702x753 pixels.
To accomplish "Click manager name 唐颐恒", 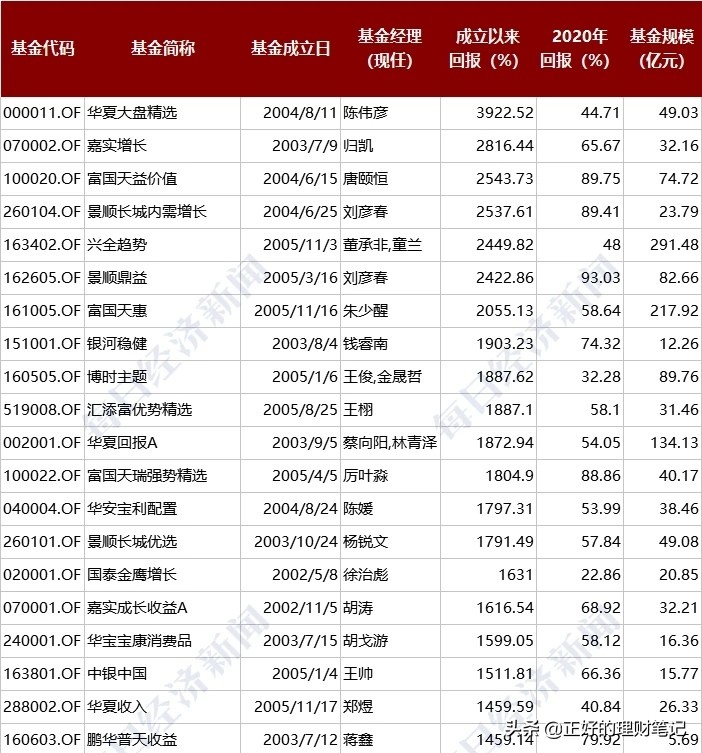I will (365, 179).
